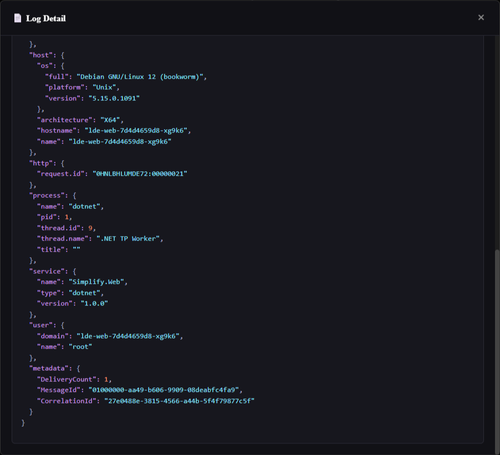This screenshot has height=455, width=500.
Task: Click the "architecture" key
Action: tap(65, 120)
